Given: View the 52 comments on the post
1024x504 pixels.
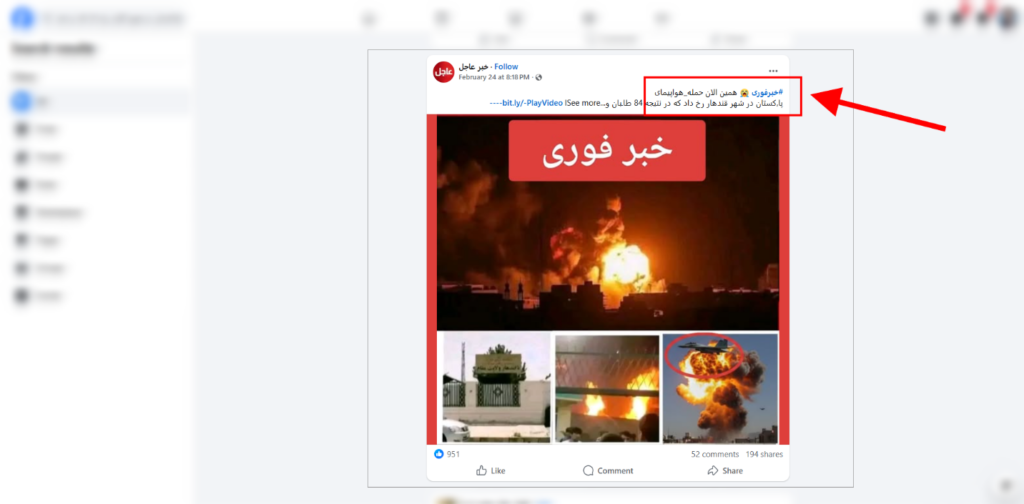Looking at the screenshot, I should point(715,454).
